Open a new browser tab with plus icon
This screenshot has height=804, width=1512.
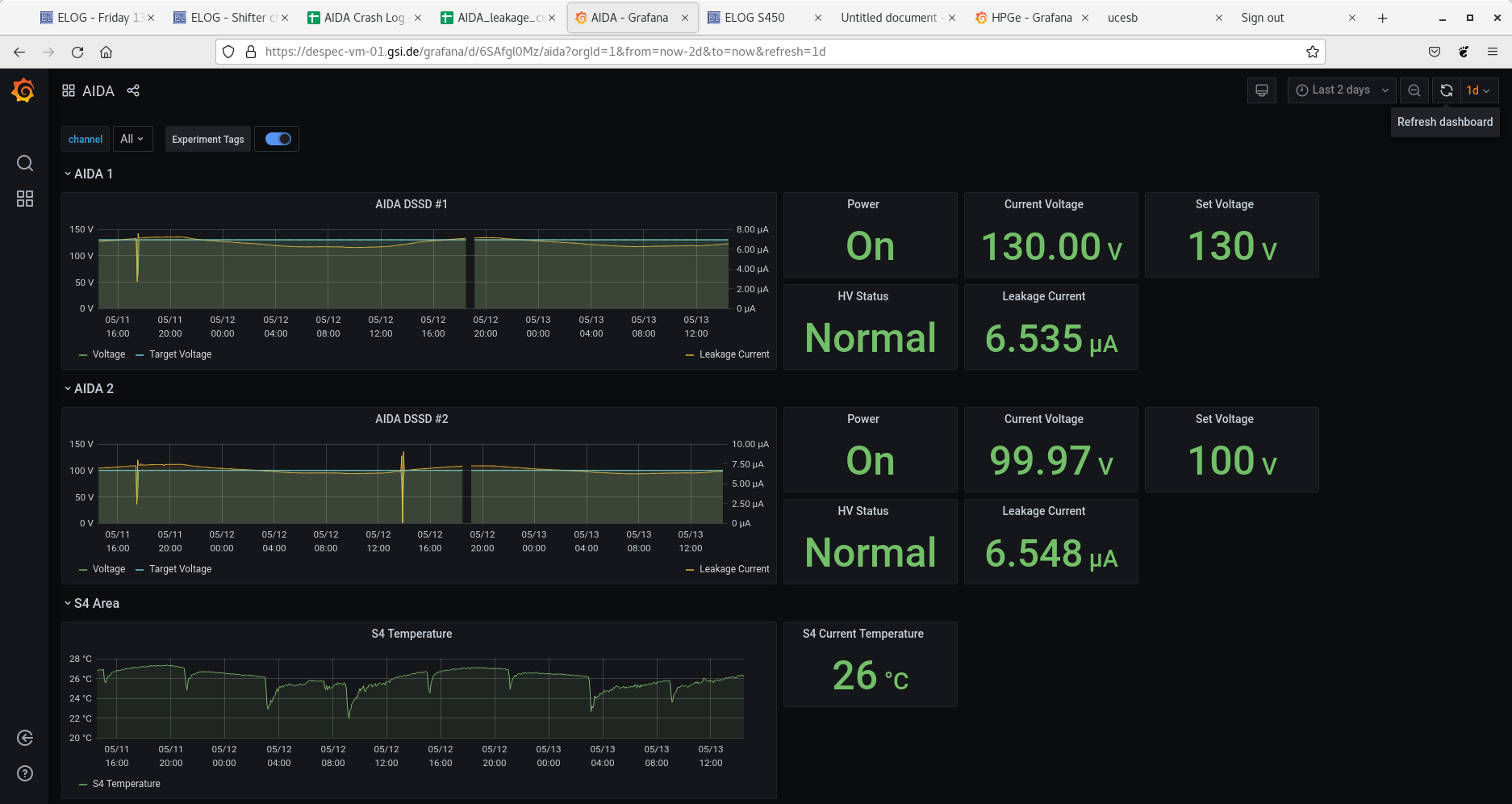pos(1382,18)
